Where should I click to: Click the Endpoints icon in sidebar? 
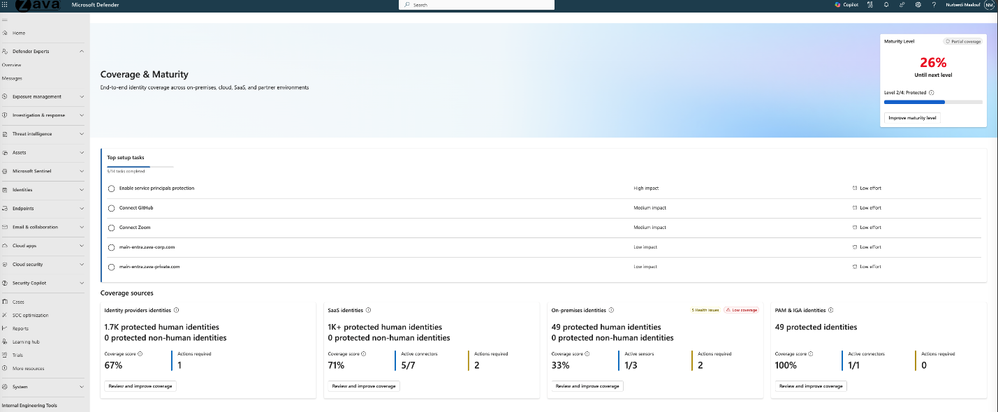click(5, 208)
